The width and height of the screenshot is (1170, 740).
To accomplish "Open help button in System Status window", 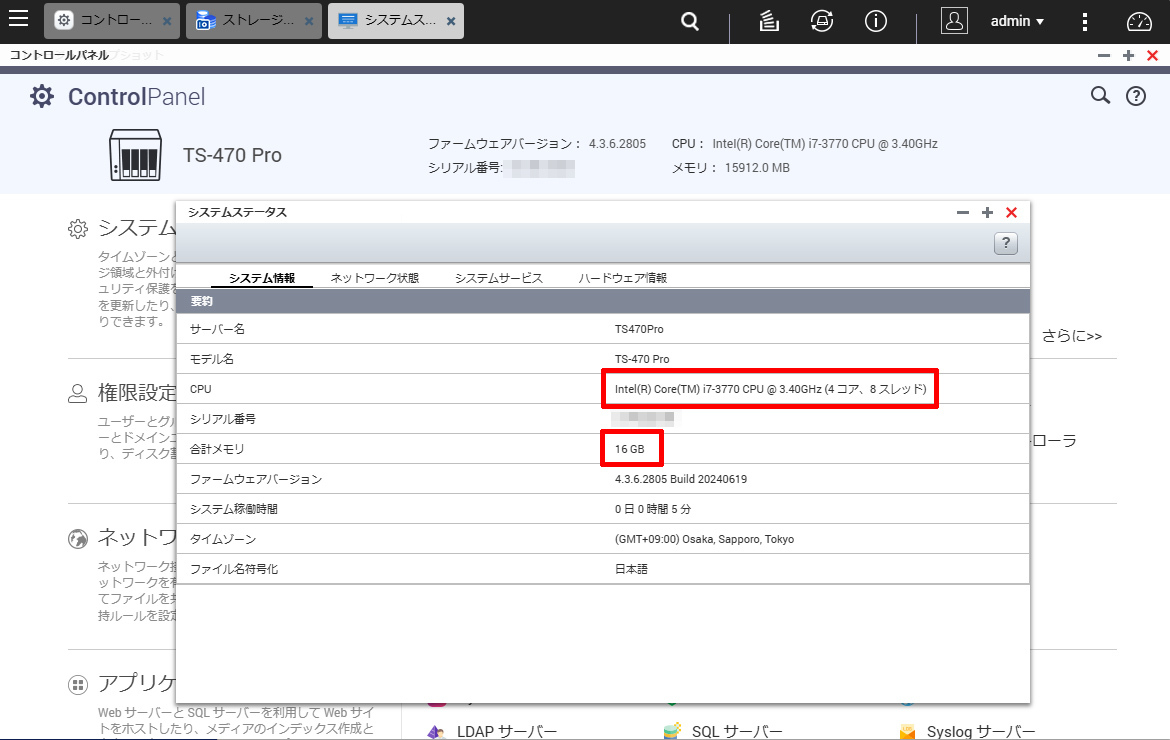I will pyautogui.click(x=1005, y=243).
